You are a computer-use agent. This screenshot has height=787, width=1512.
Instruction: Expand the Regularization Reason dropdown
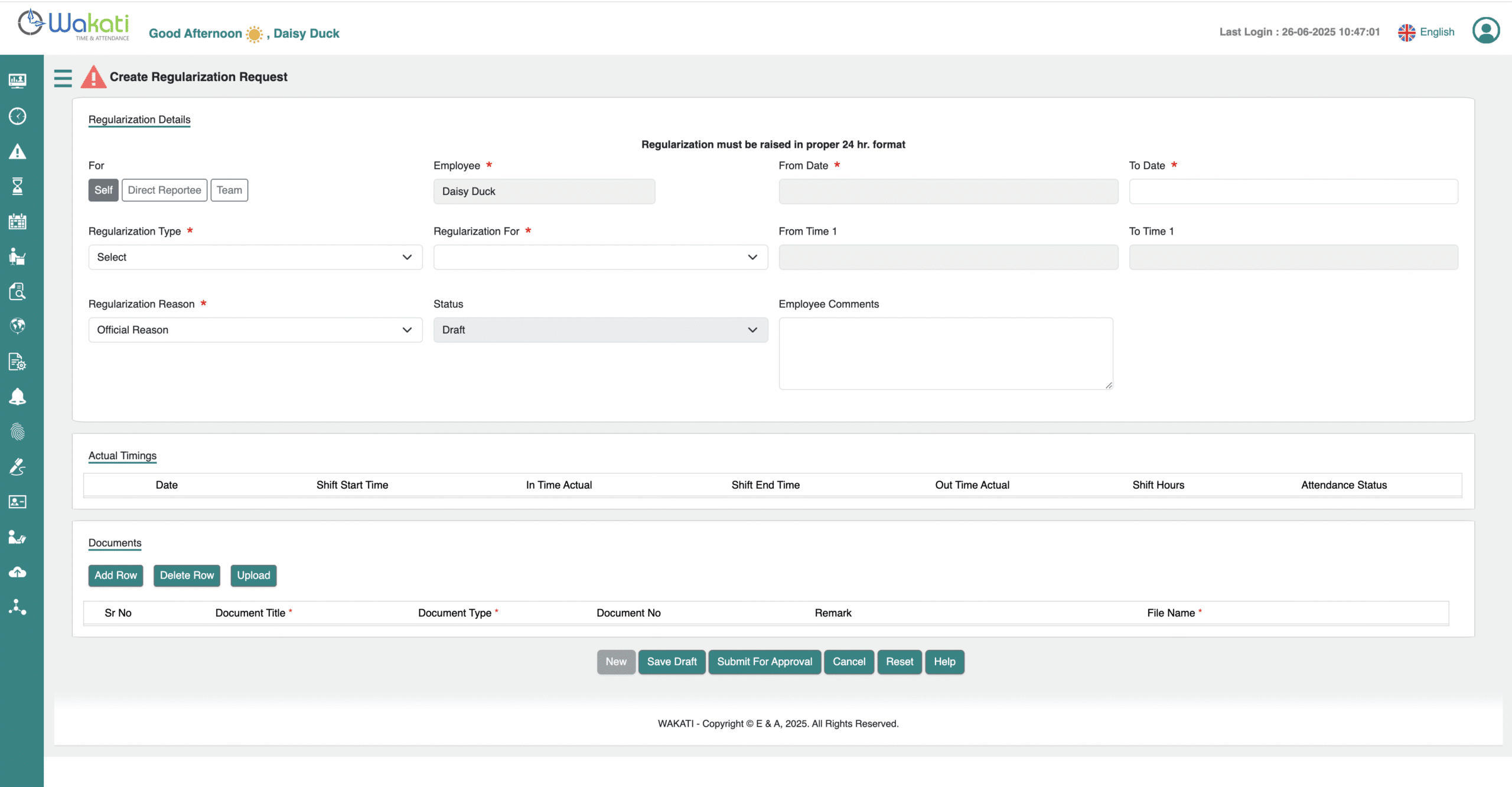click(255, 330)
